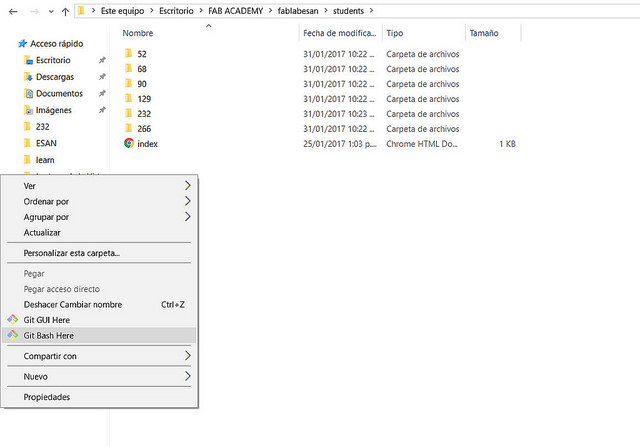
Task: Open Descargas in quick access
Action: (x=55, y=77)
